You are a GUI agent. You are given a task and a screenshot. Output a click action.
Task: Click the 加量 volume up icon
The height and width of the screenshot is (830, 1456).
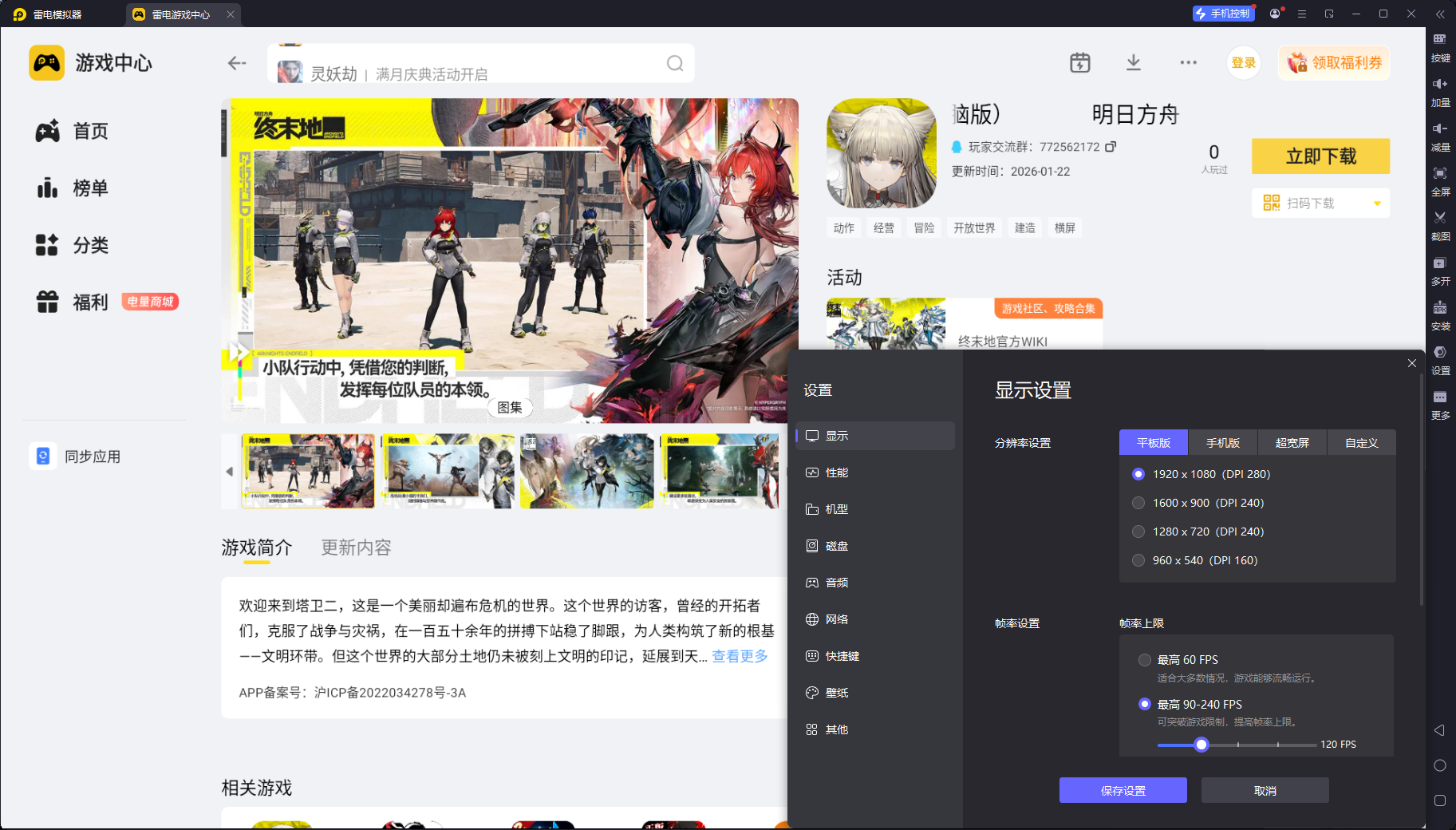pyautogui.click(x=1440, y=84)
